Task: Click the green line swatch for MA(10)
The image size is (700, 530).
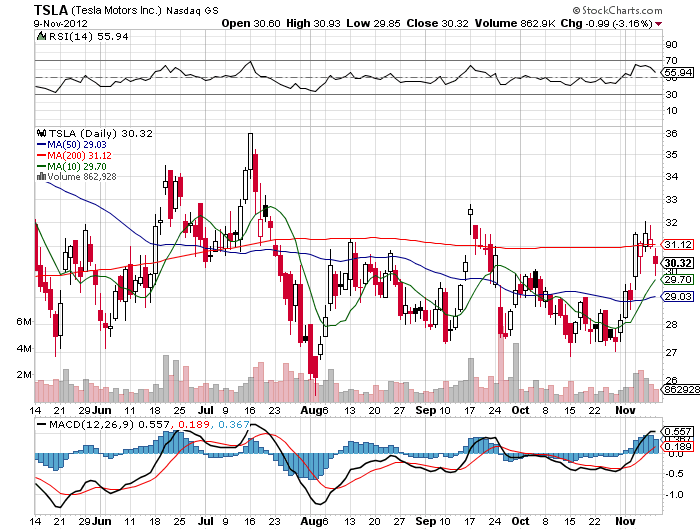Action: 42,167
